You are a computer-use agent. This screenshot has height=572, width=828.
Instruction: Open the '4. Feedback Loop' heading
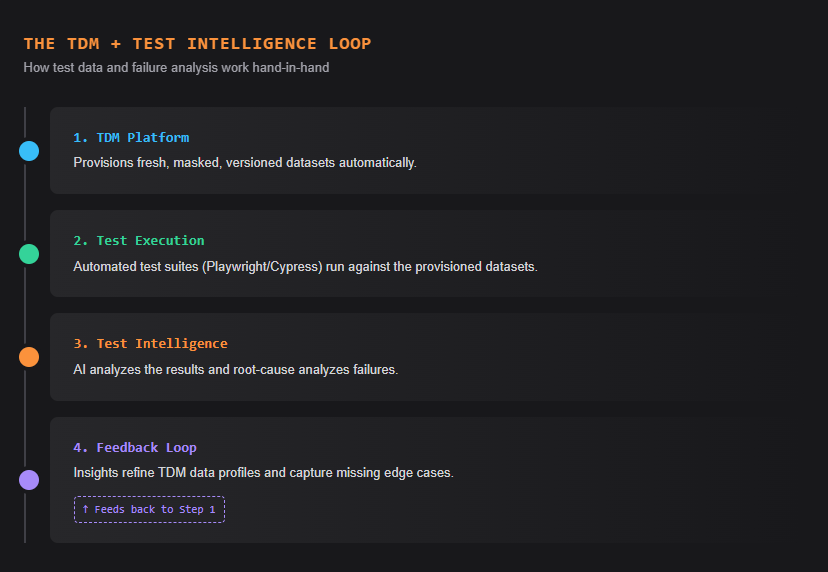coord(135,447)
